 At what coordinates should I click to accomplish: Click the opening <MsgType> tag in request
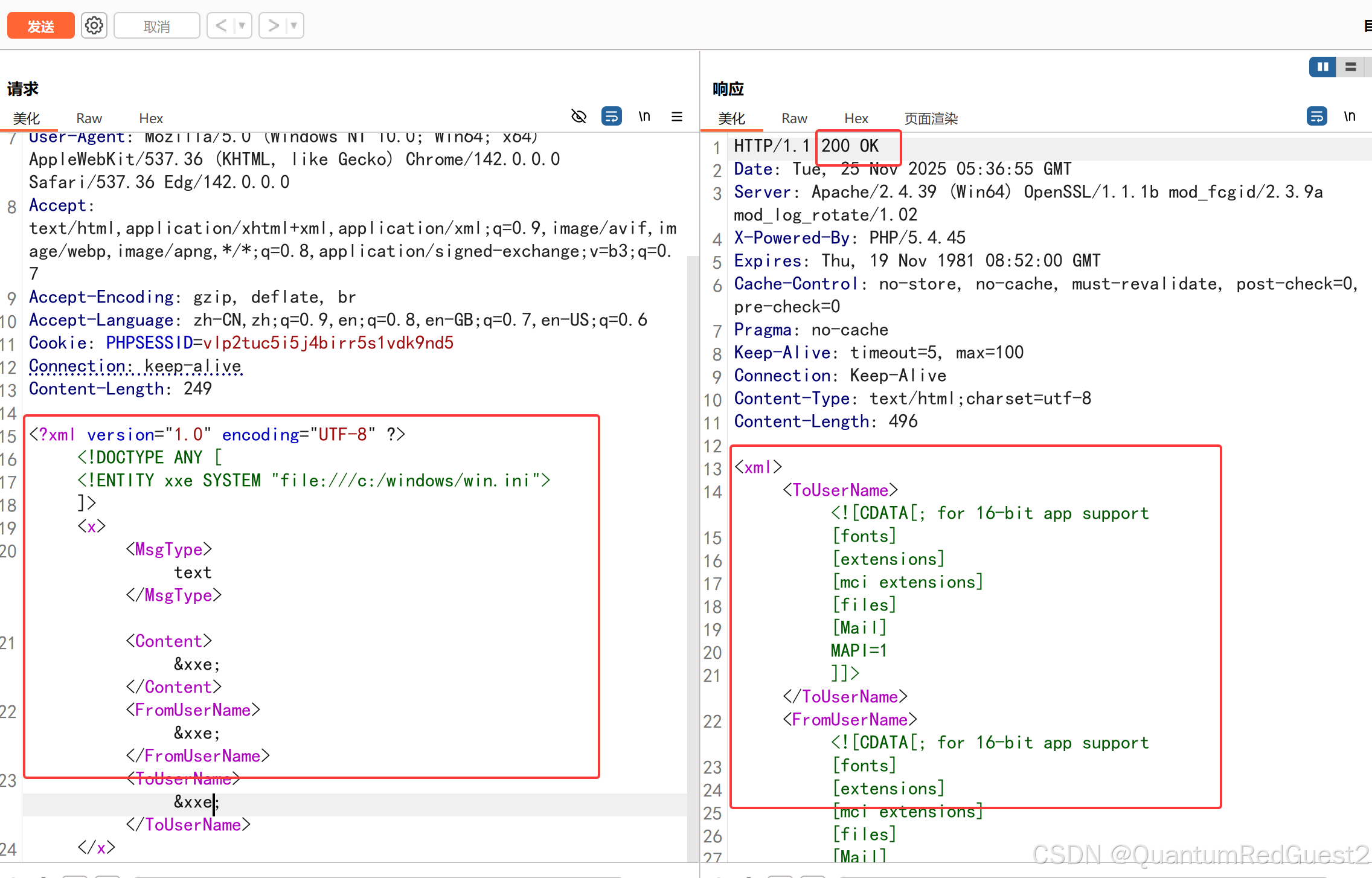pos(169,550)
